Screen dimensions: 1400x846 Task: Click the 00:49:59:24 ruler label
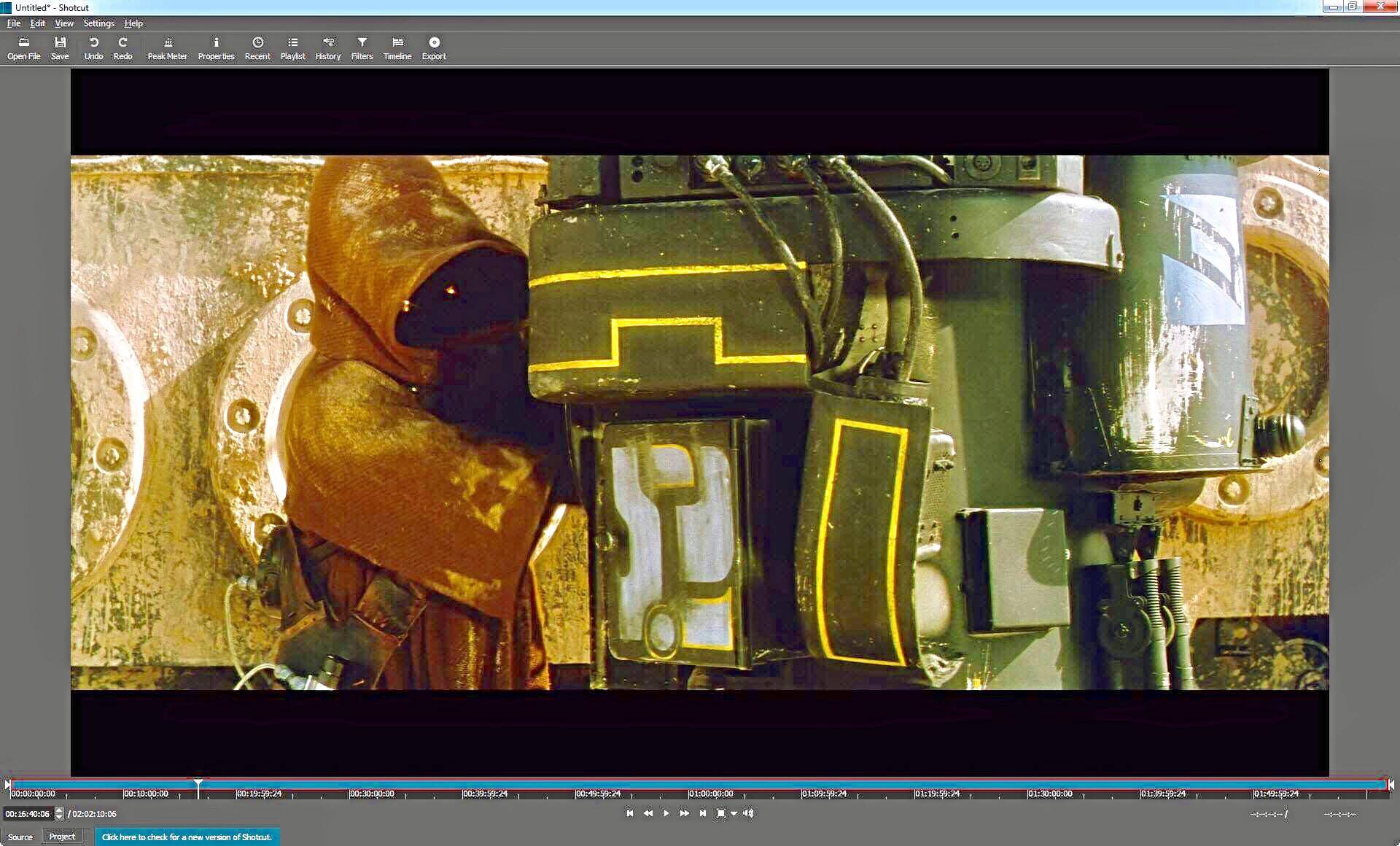click(x=598, y=793)
